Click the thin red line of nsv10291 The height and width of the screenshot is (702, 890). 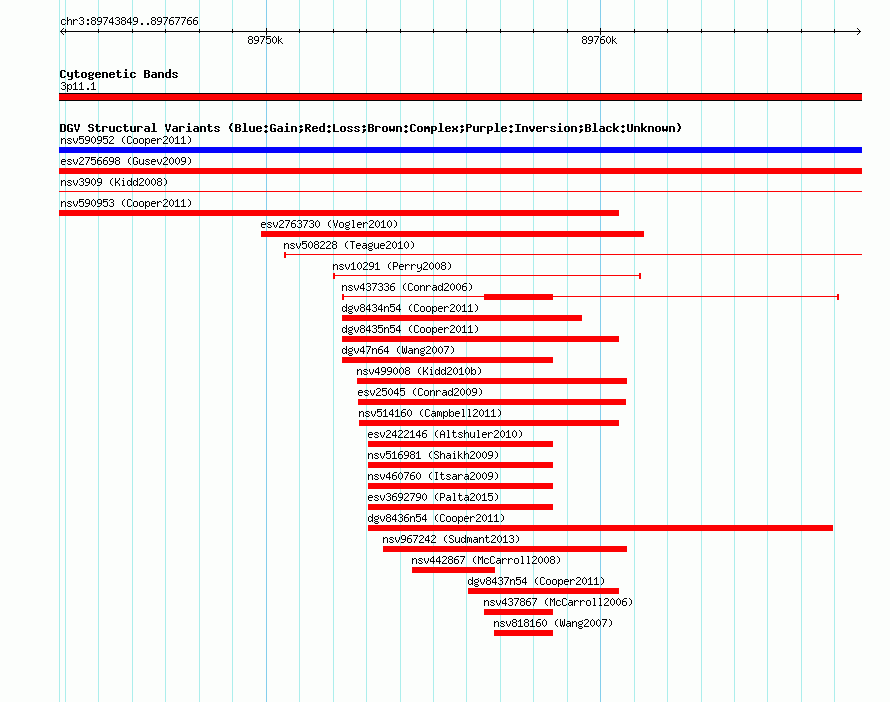[487, 276]
